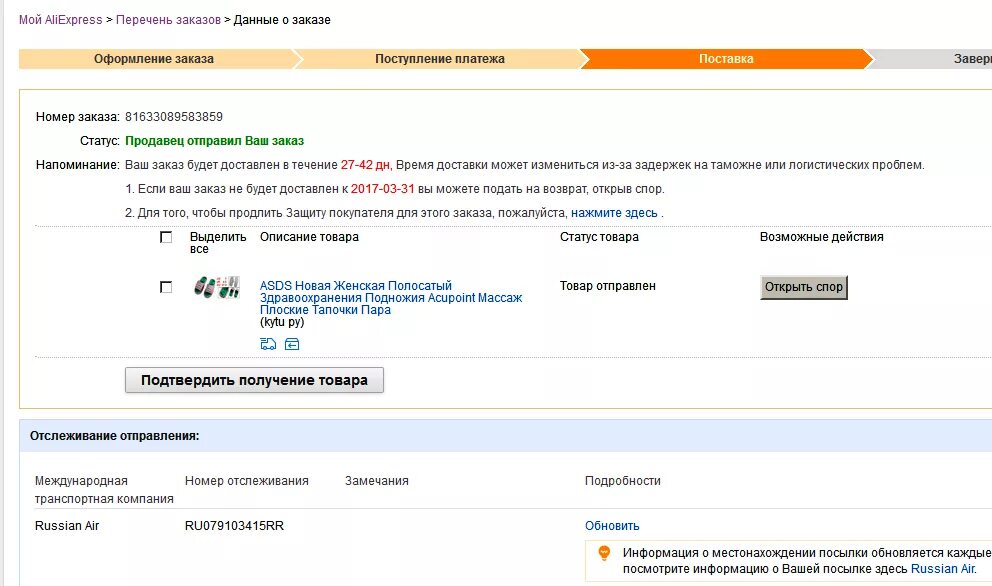Screen dimensions: 992x586
Task: Follow the 'нажмите здесь' protection link
Action: 614,213
